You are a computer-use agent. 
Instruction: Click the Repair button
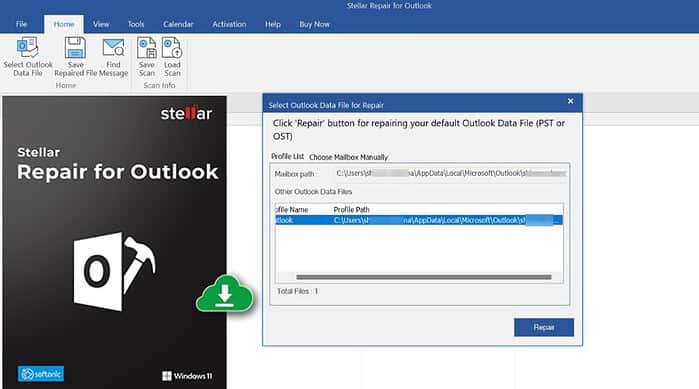tap(544, 328)
